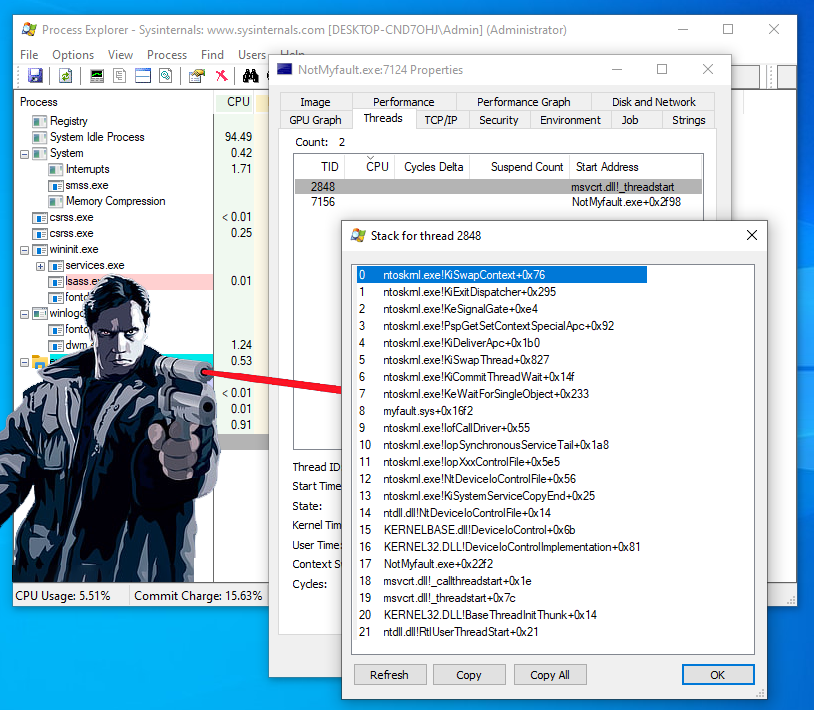Screen dimensions: 814x710
Task: Select thread 7156 in the thread list
Action: 323,202
